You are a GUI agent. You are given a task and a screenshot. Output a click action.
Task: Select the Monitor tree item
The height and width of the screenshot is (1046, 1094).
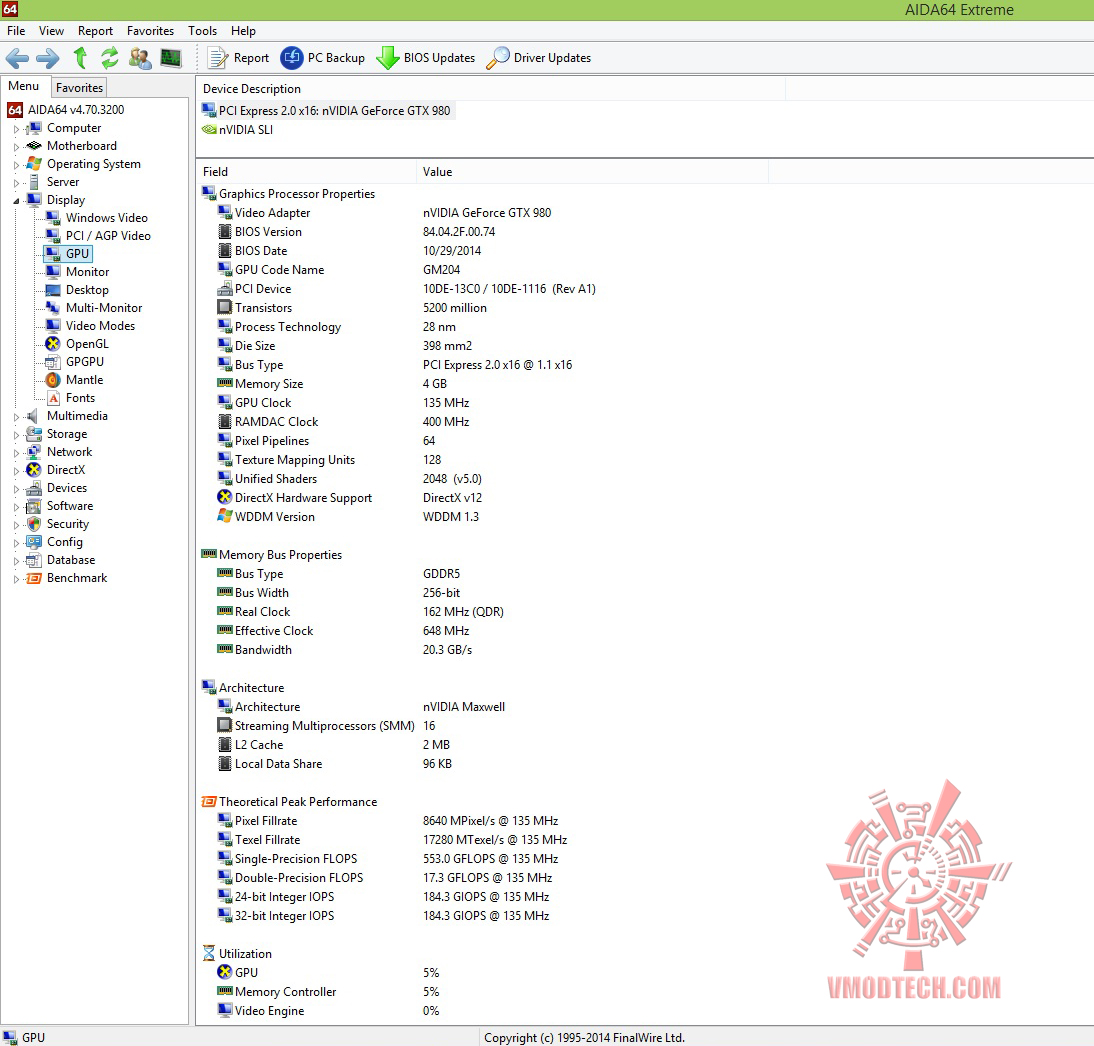[87, 271]
